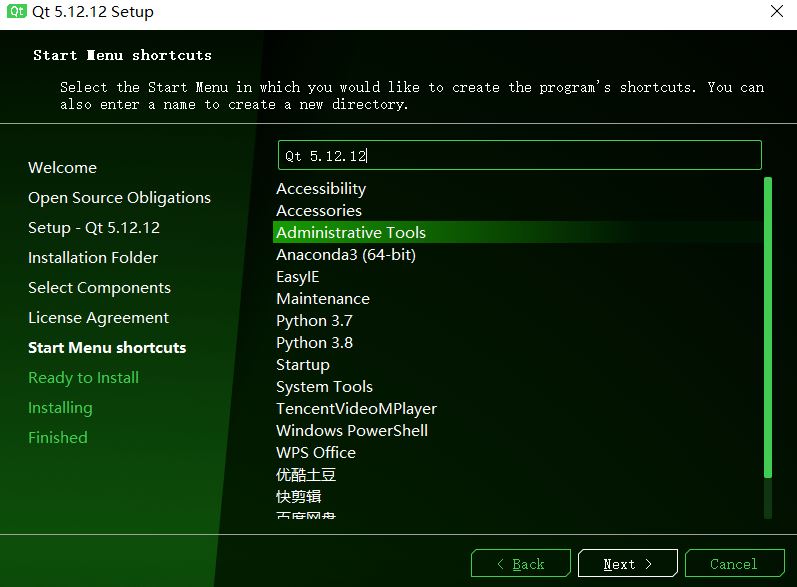Click the green list scrollbar thumb
Viewport: 797px width, 587px height.
[x=768, y=327]
